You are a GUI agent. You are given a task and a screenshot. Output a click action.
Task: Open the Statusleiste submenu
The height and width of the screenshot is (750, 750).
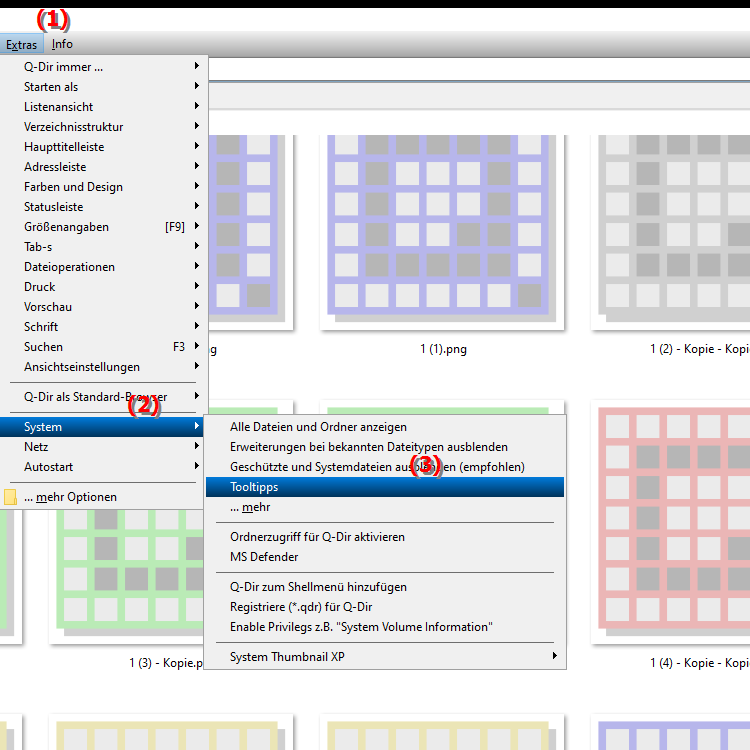click(x=104, y=207)
